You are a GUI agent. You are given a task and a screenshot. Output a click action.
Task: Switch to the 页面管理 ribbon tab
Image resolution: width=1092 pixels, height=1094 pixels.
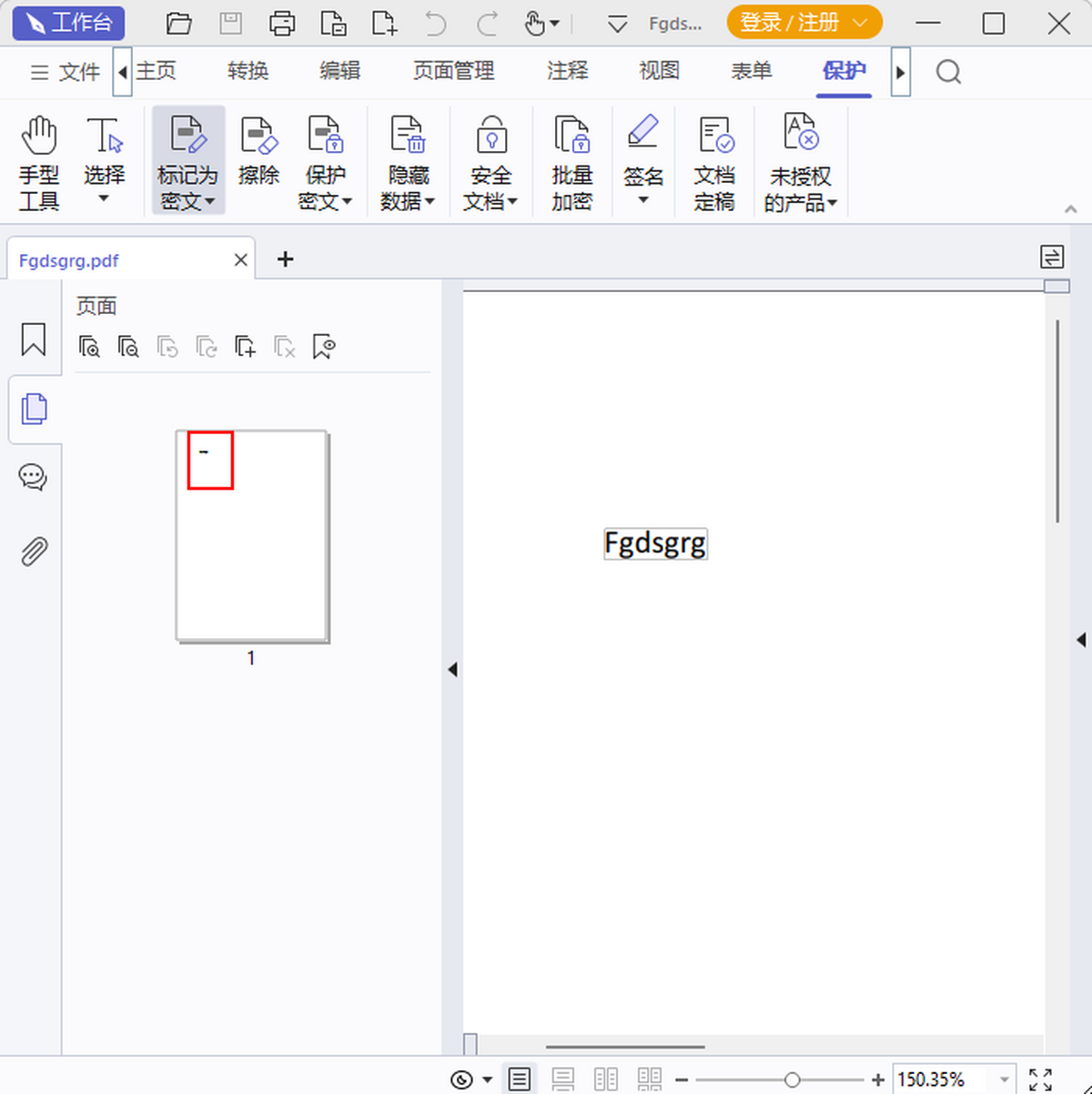(x=453, y=71)
